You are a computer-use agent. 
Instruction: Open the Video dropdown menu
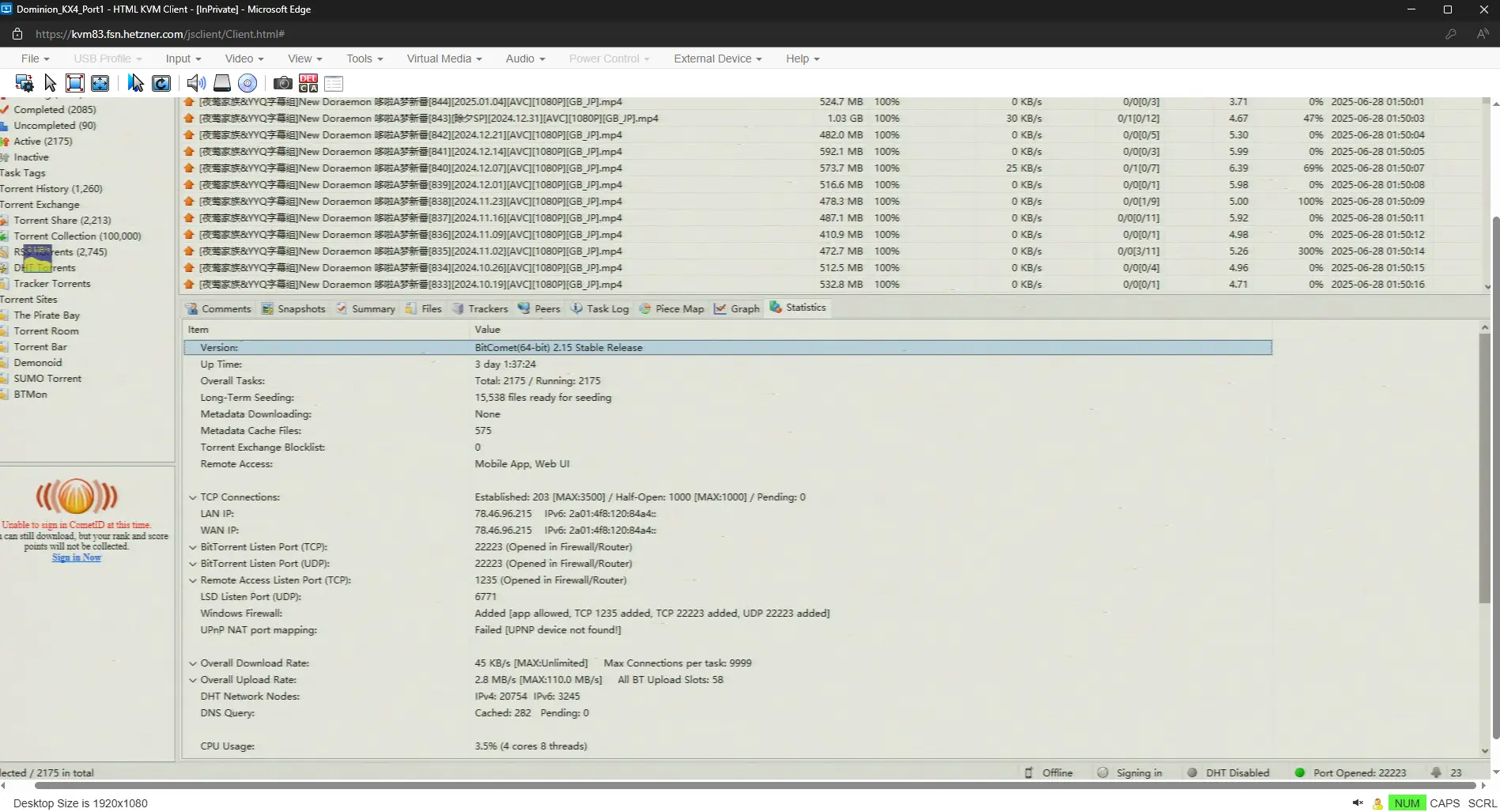point(244,59)
